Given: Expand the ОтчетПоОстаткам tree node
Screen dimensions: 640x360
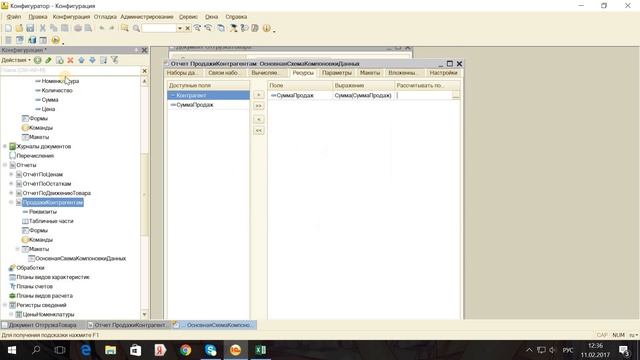Looking at the screenshot, I should (x=11, y=184).
